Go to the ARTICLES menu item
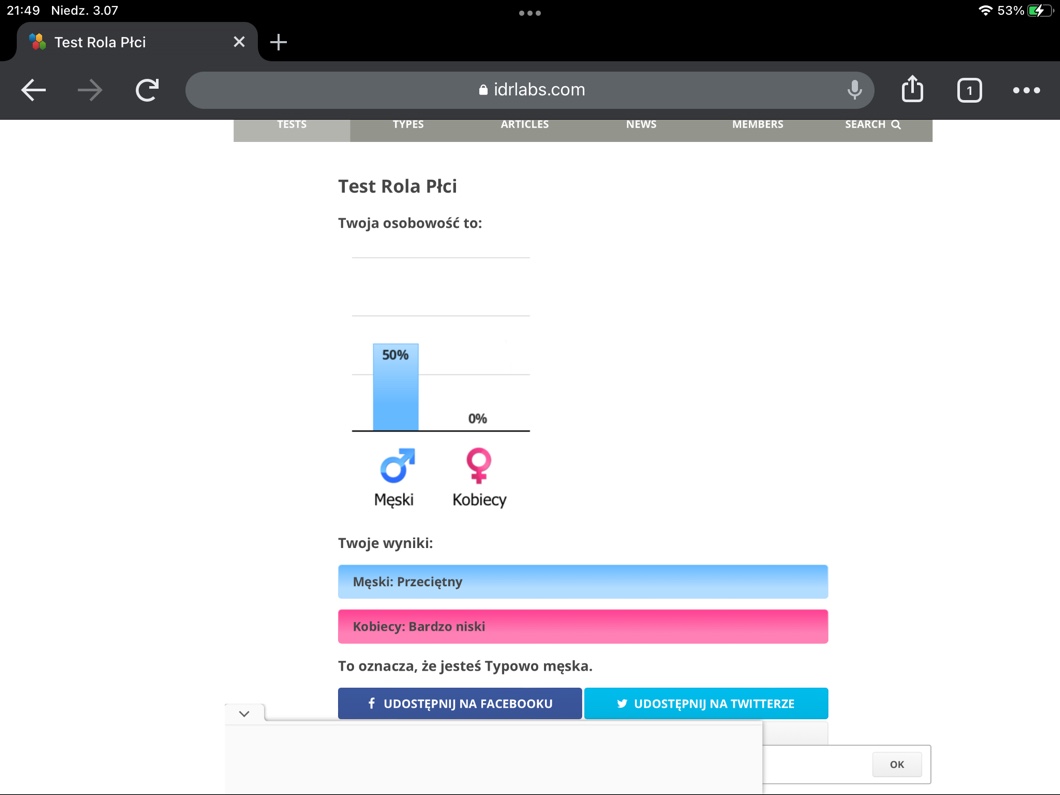 [524, 125]
